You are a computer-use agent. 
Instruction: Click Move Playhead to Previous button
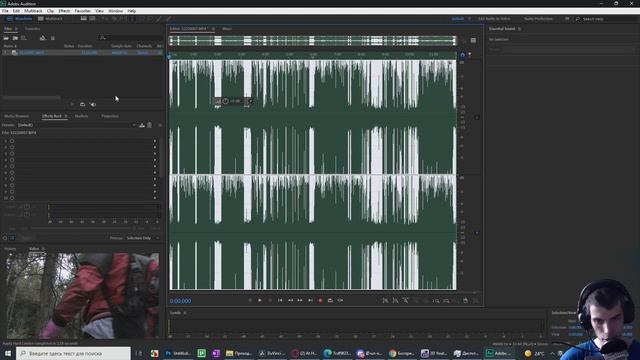tap(280, 300)
